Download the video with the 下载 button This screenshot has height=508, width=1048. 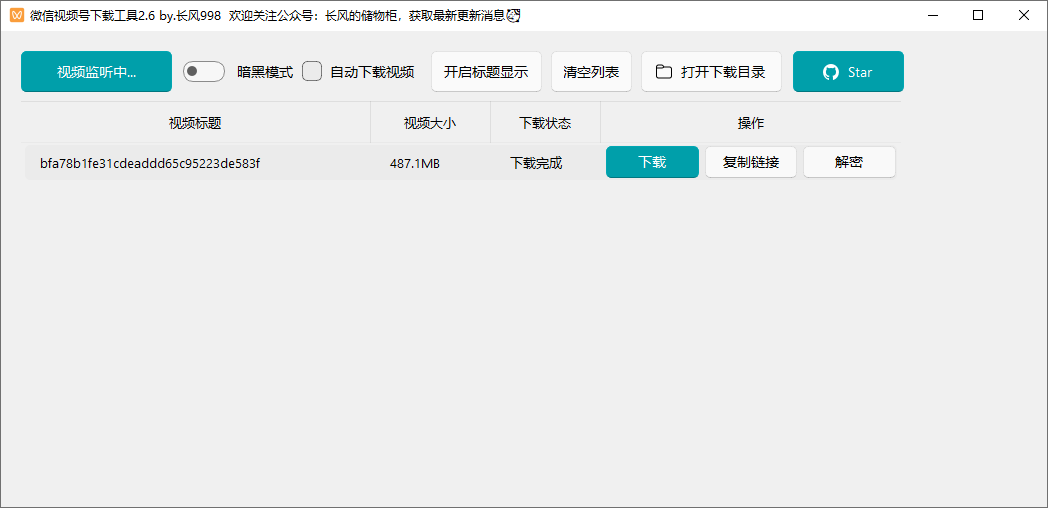coord(652,162)
